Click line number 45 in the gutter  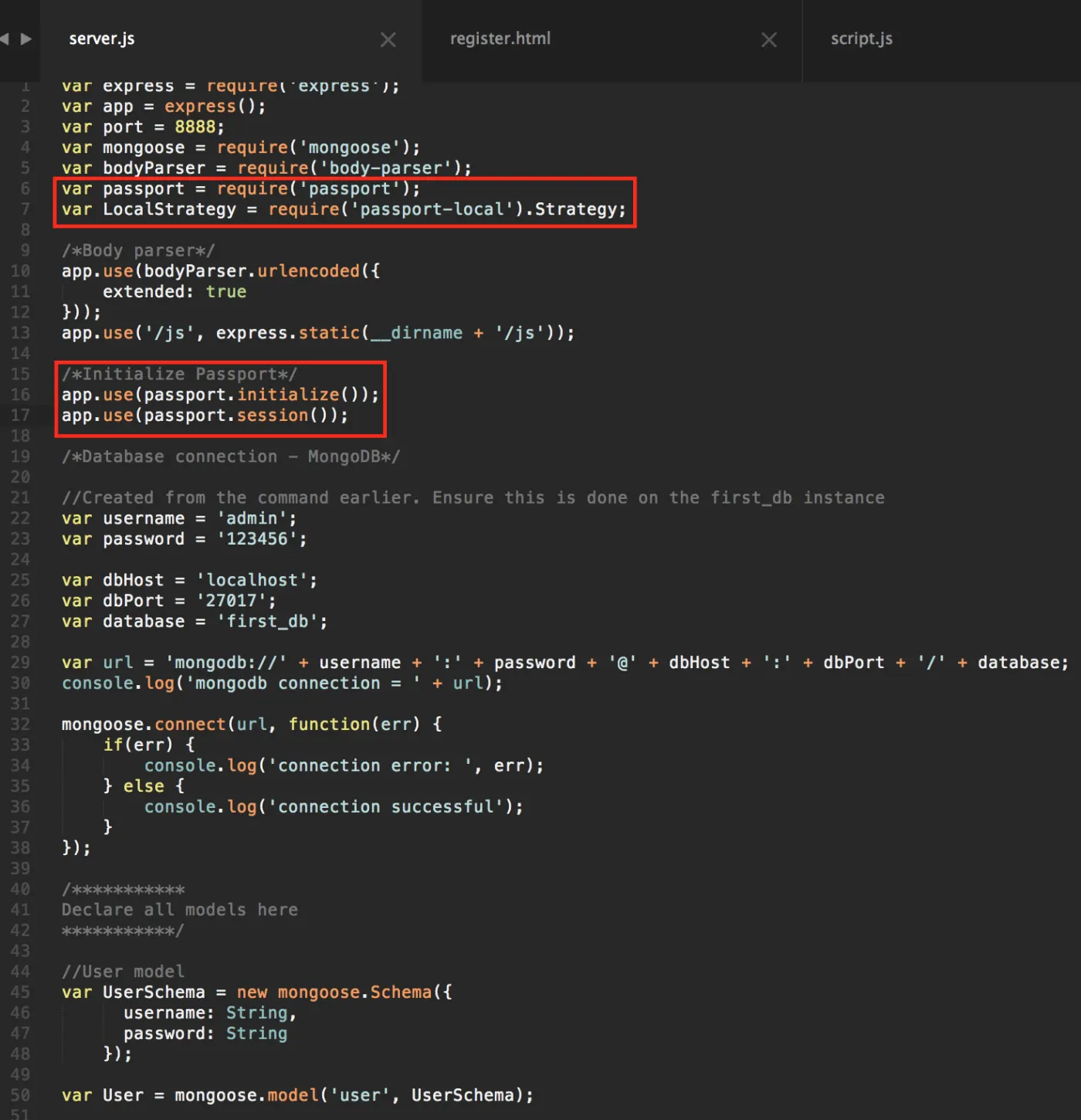[x=20, y=992]
